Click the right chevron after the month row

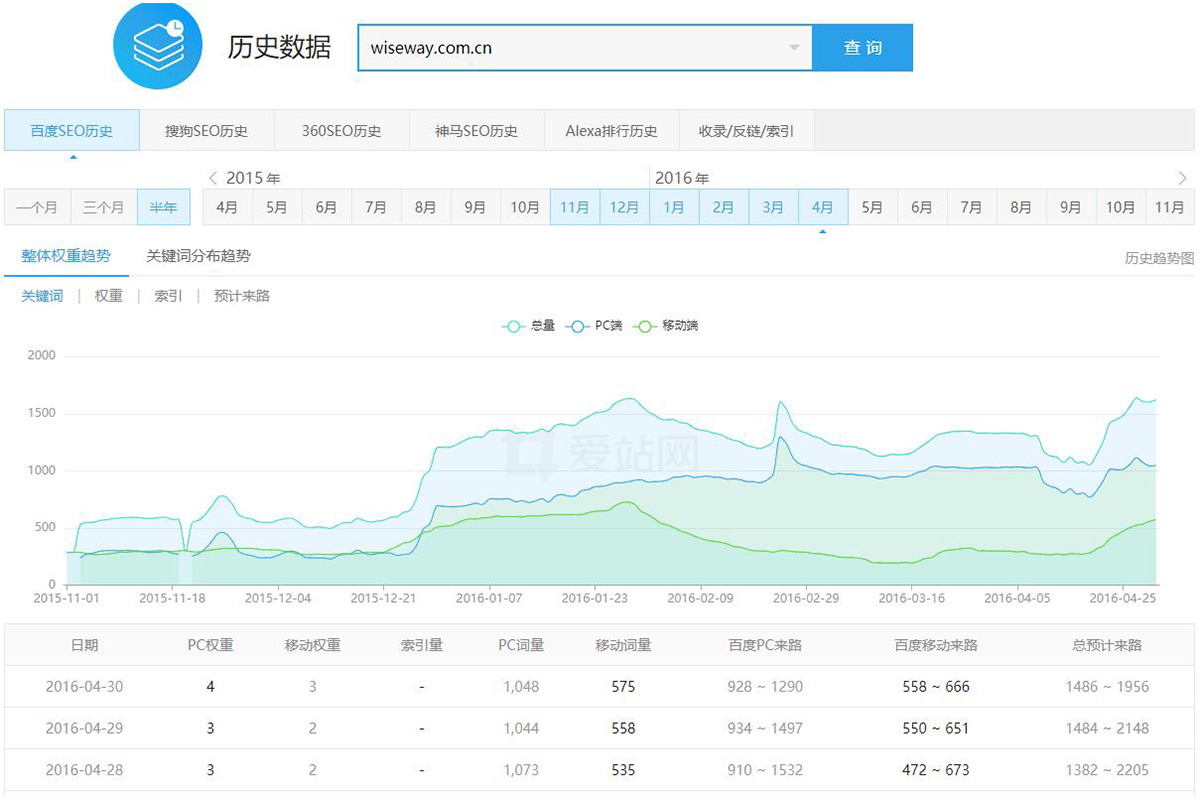(1183, 178)
